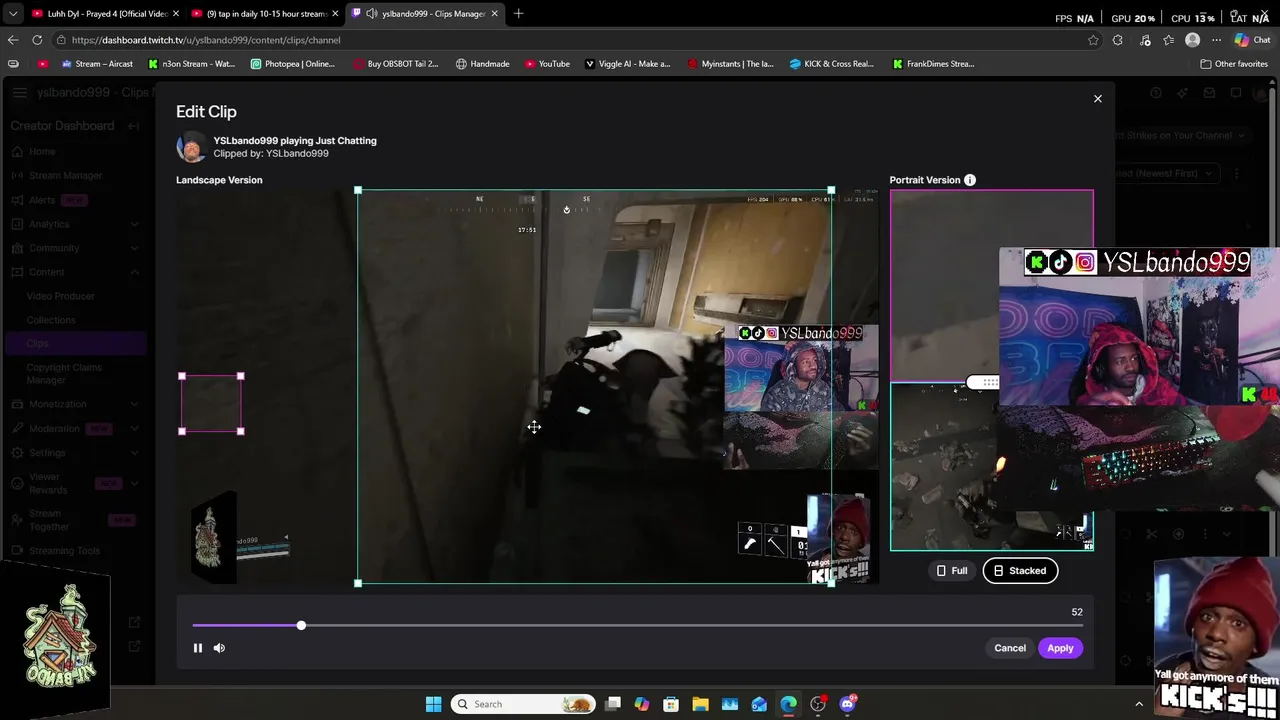Open the FrankDimes Stream bookmark
Viewport: 1280px width, 720px height.
click(x=934, y=64)
